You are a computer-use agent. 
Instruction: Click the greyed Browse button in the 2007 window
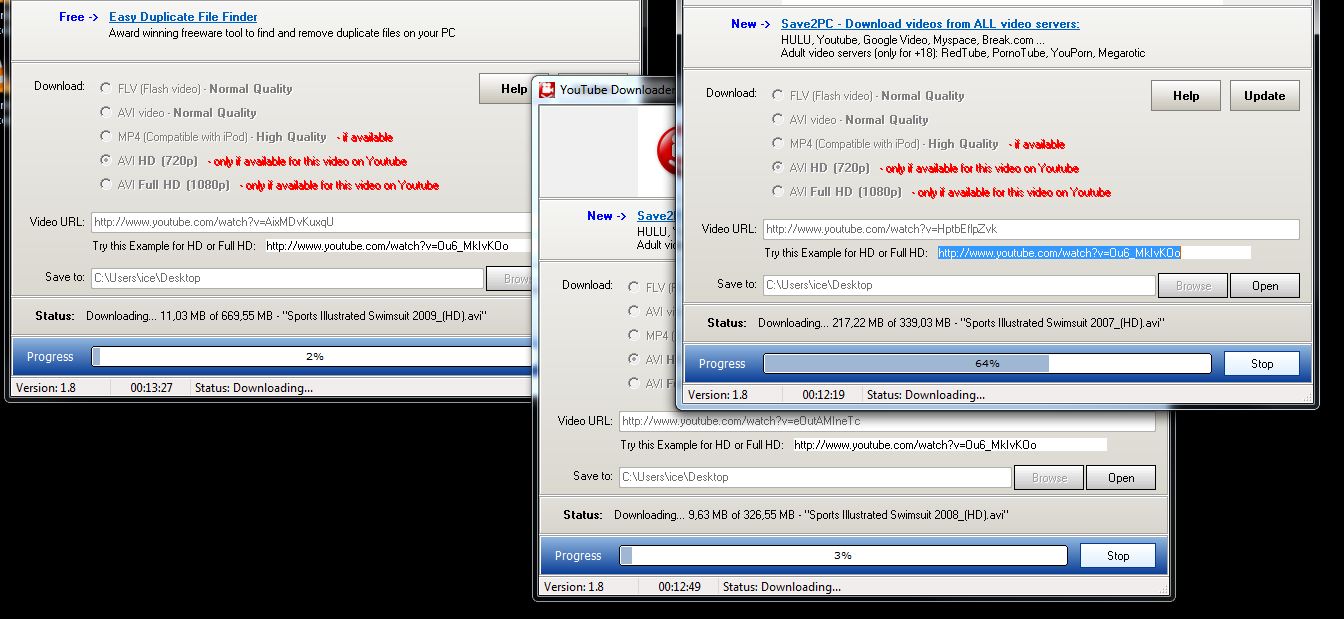click(x=1193, y=285)
